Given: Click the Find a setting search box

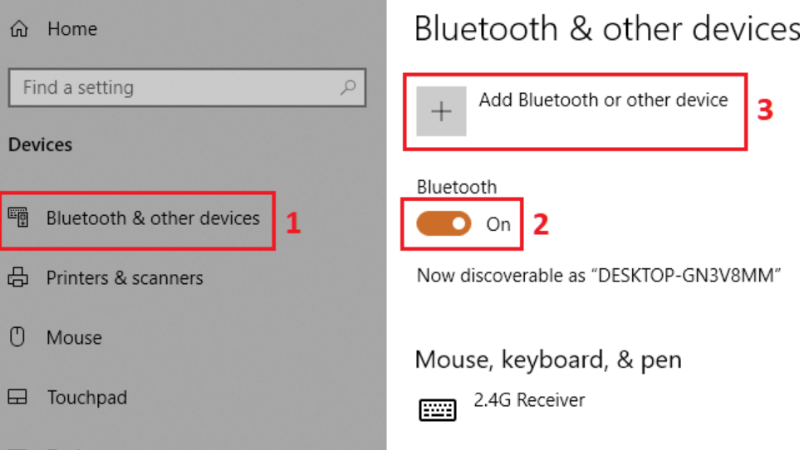Looking at the screenshot, I should click(x=170, y=88).
